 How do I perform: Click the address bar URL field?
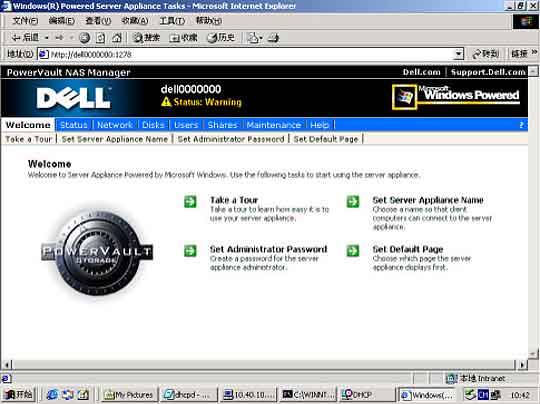pos(251,54)
